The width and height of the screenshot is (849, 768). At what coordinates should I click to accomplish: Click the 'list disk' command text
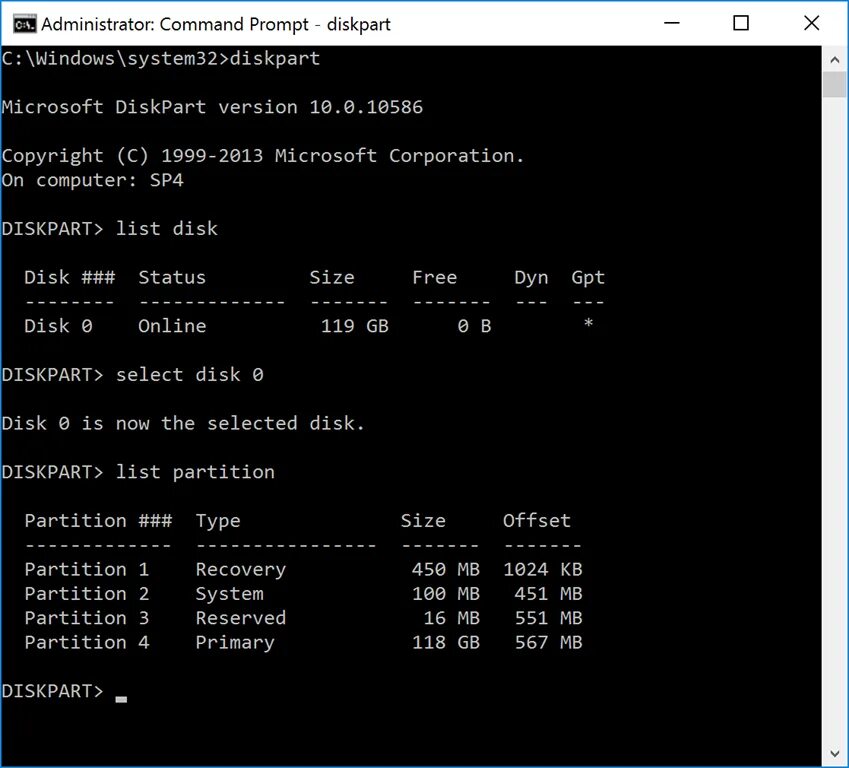click(x=167, y=229)
